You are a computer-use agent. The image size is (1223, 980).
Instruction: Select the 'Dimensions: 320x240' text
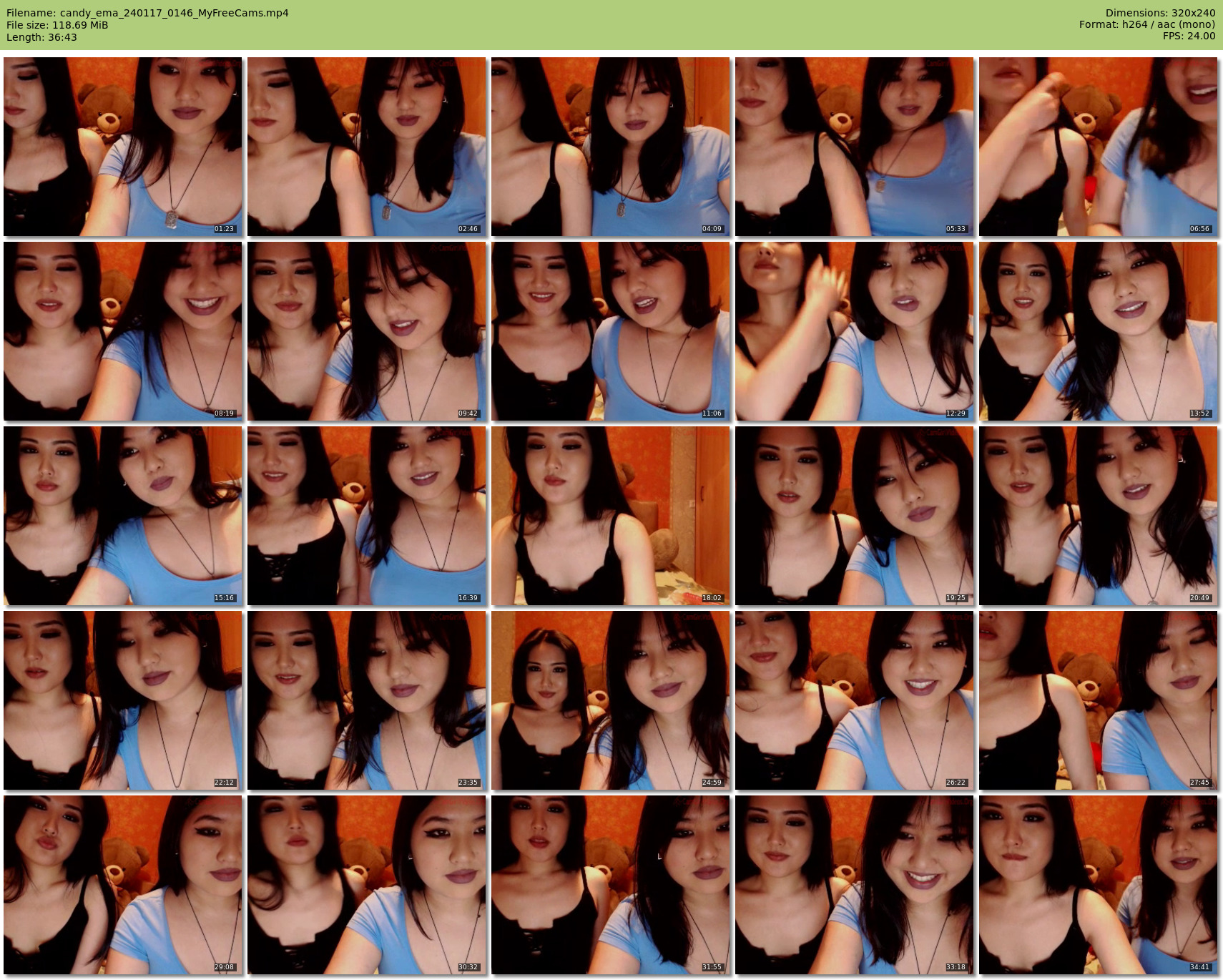coord(1160,13)
